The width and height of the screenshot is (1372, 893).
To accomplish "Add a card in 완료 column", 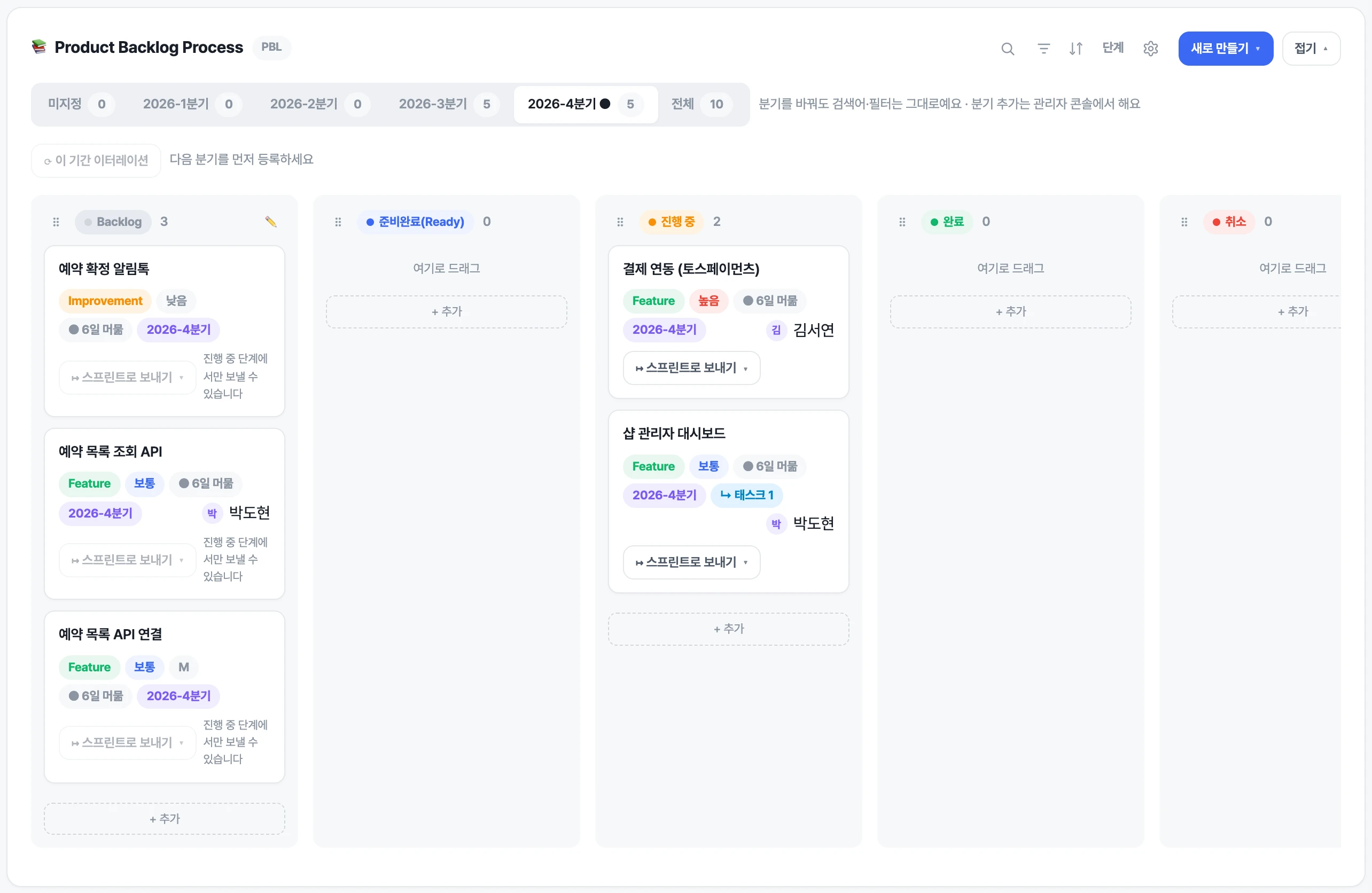I will point(1010,312).
